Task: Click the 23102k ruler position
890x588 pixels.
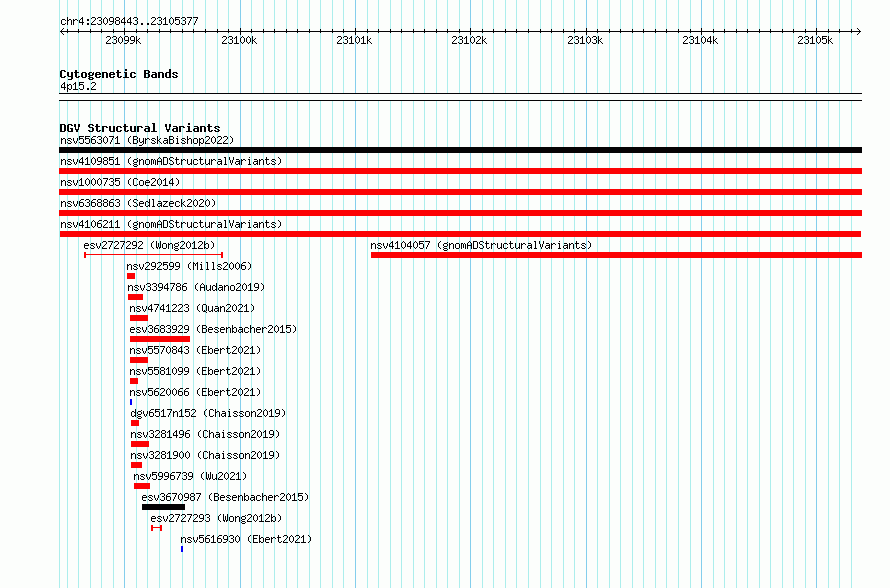Action: click(469, 40)
